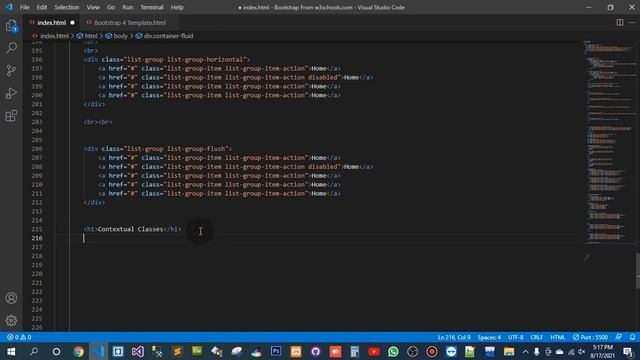This screenshot has height=360, width=640.
Task: Open the Go menu
Action: [111, 7]
